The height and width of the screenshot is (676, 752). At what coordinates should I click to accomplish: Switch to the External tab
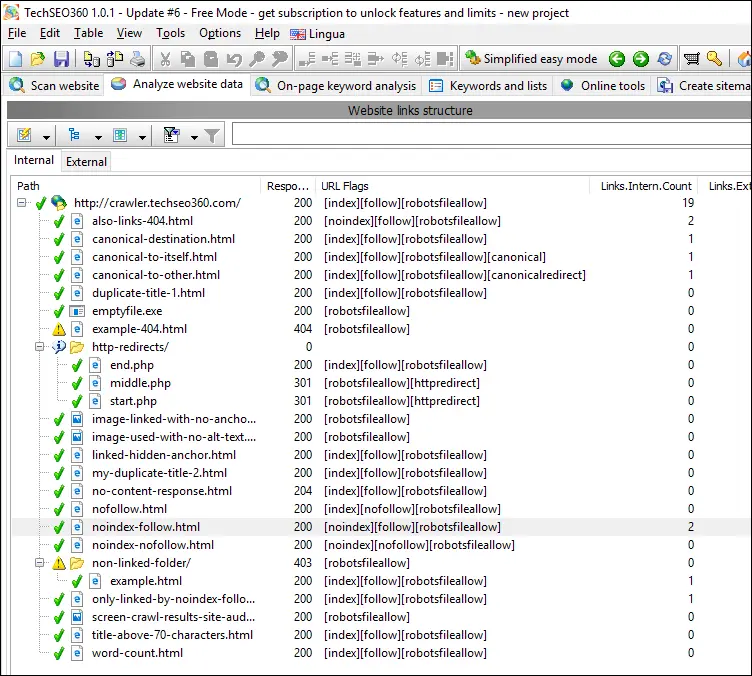(x=86, y=161)
